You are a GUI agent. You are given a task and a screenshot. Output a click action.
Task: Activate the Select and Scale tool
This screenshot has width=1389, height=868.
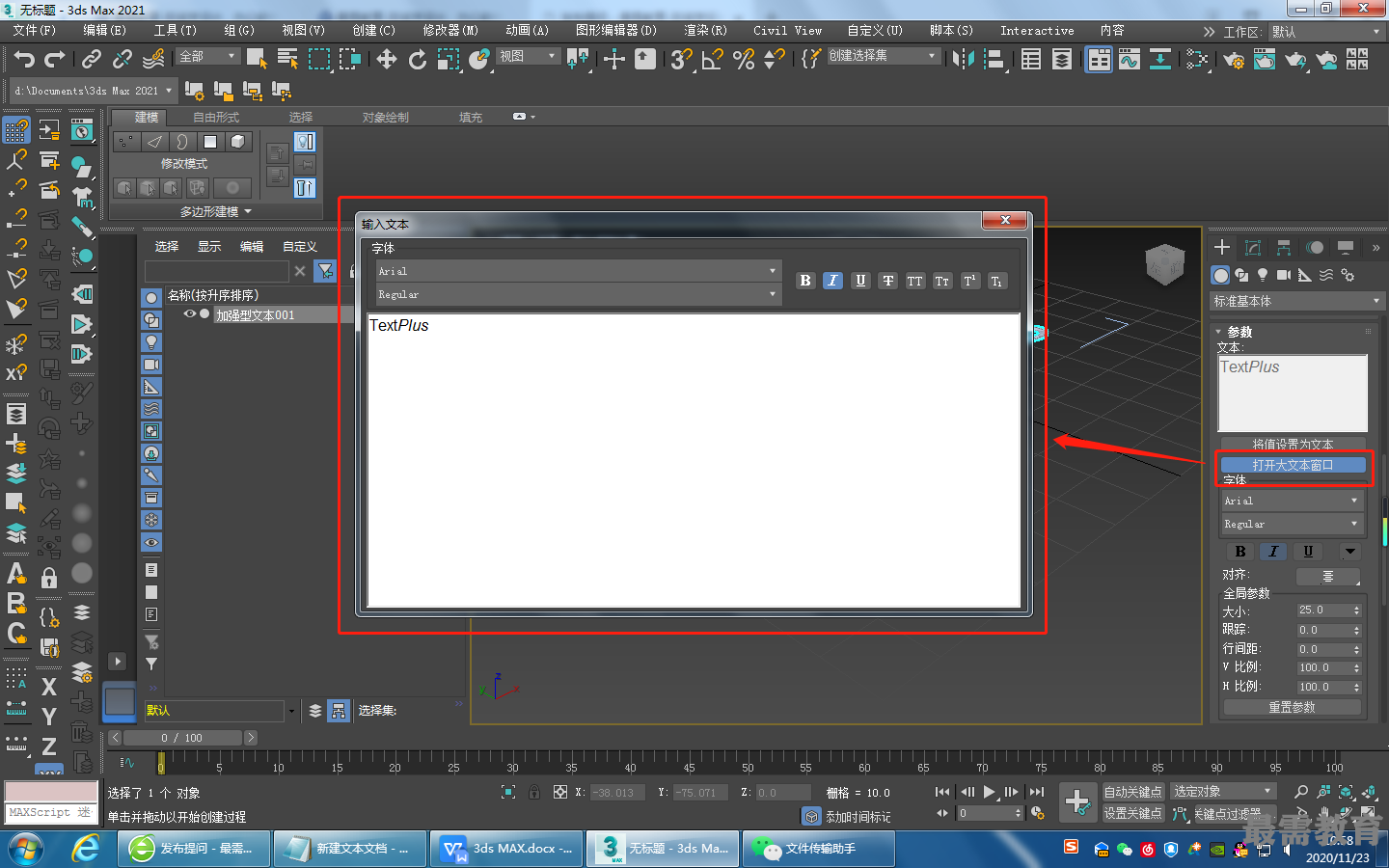pos(449,60)
